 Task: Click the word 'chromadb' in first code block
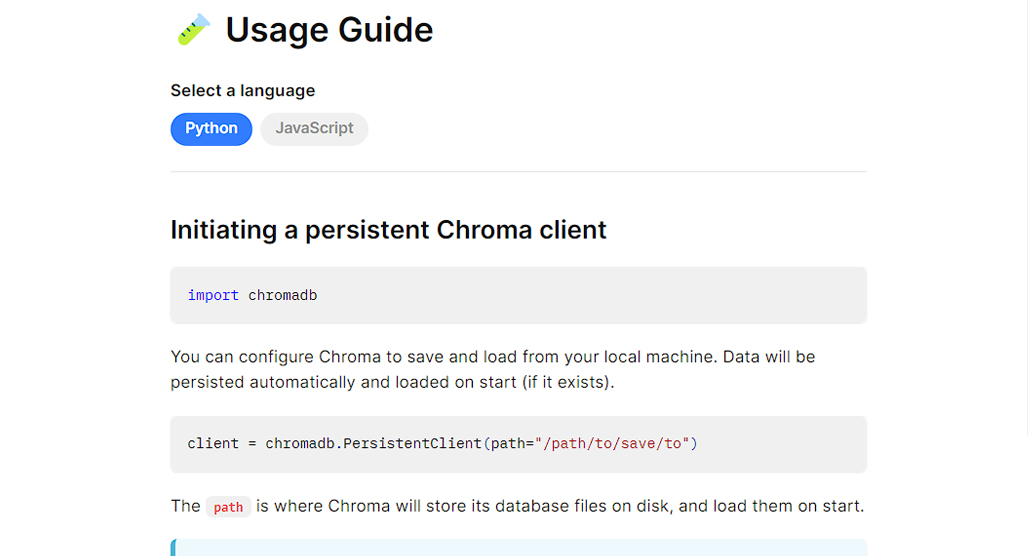283,296
